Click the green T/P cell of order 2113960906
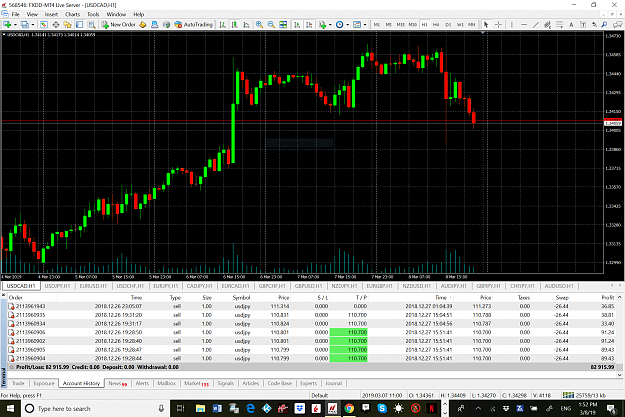Screen dimensions: 625x417 pos(349,332)
